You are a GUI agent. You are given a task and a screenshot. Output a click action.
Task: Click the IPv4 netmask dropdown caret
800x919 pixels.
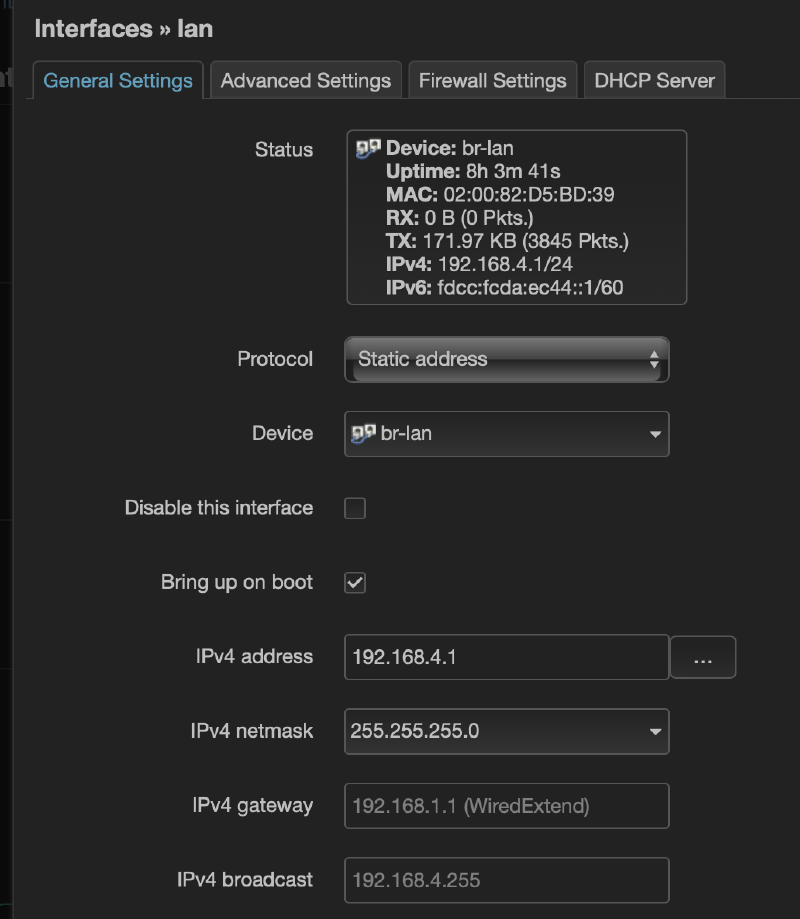pos(655,731)
